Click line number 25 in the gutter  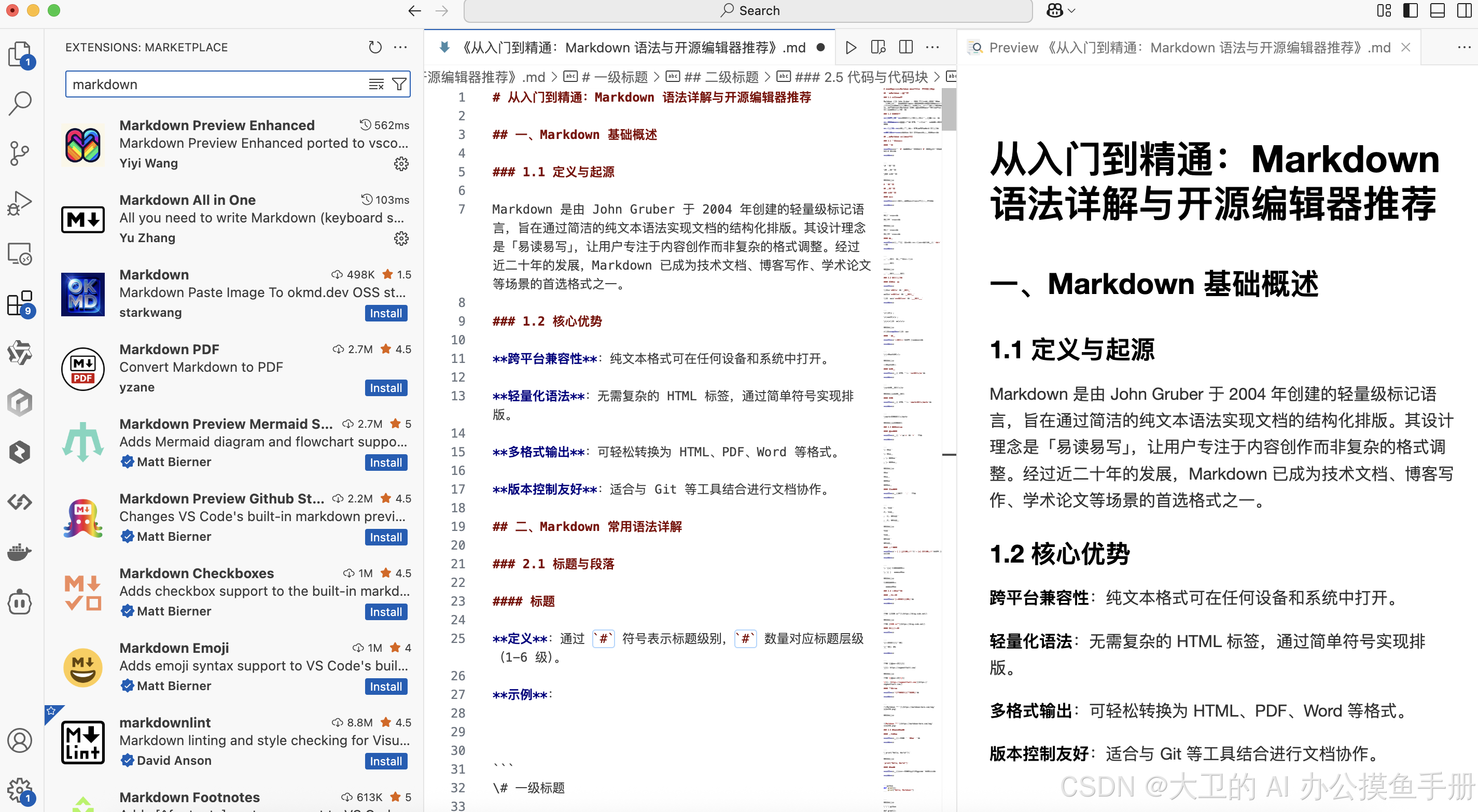pyautogui.click(x=458, y=638)
